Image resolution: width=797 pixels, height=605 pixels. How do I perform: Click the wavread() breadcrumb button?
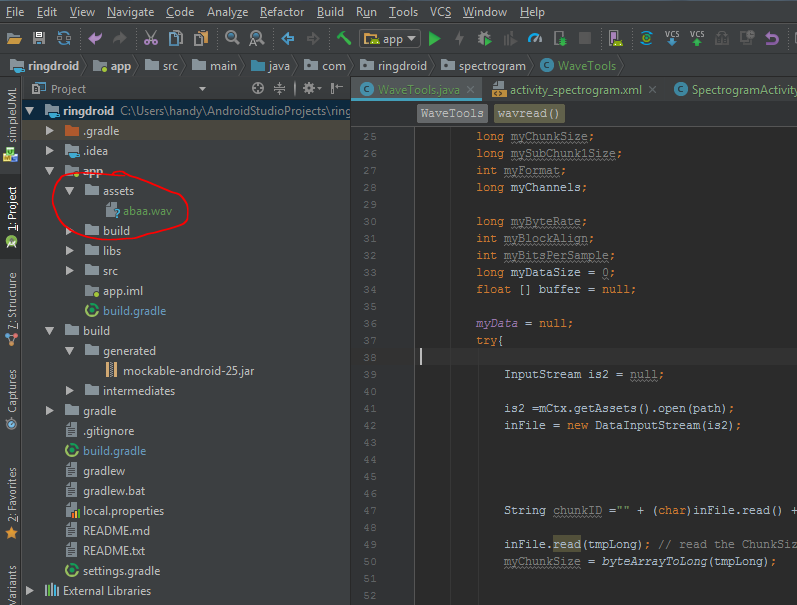527,113
